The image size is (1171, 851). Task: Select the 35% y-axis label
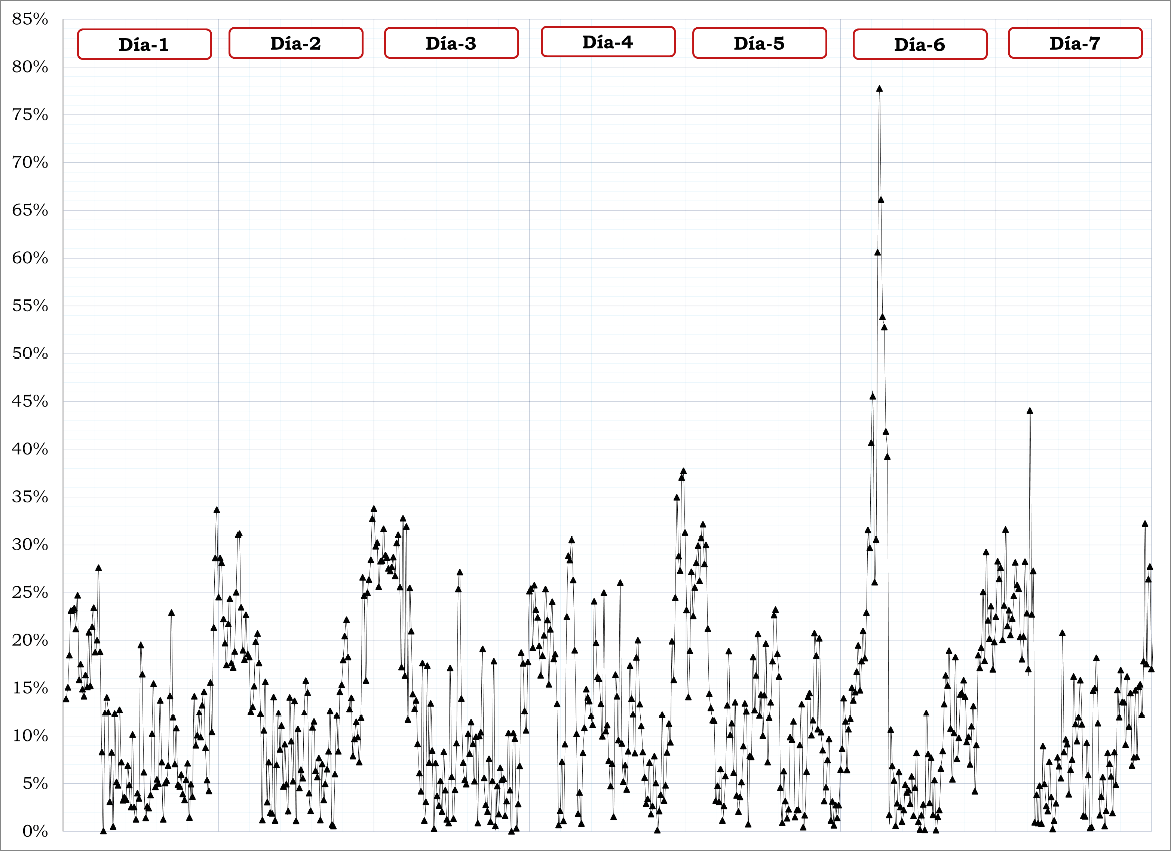pos(30,497)
